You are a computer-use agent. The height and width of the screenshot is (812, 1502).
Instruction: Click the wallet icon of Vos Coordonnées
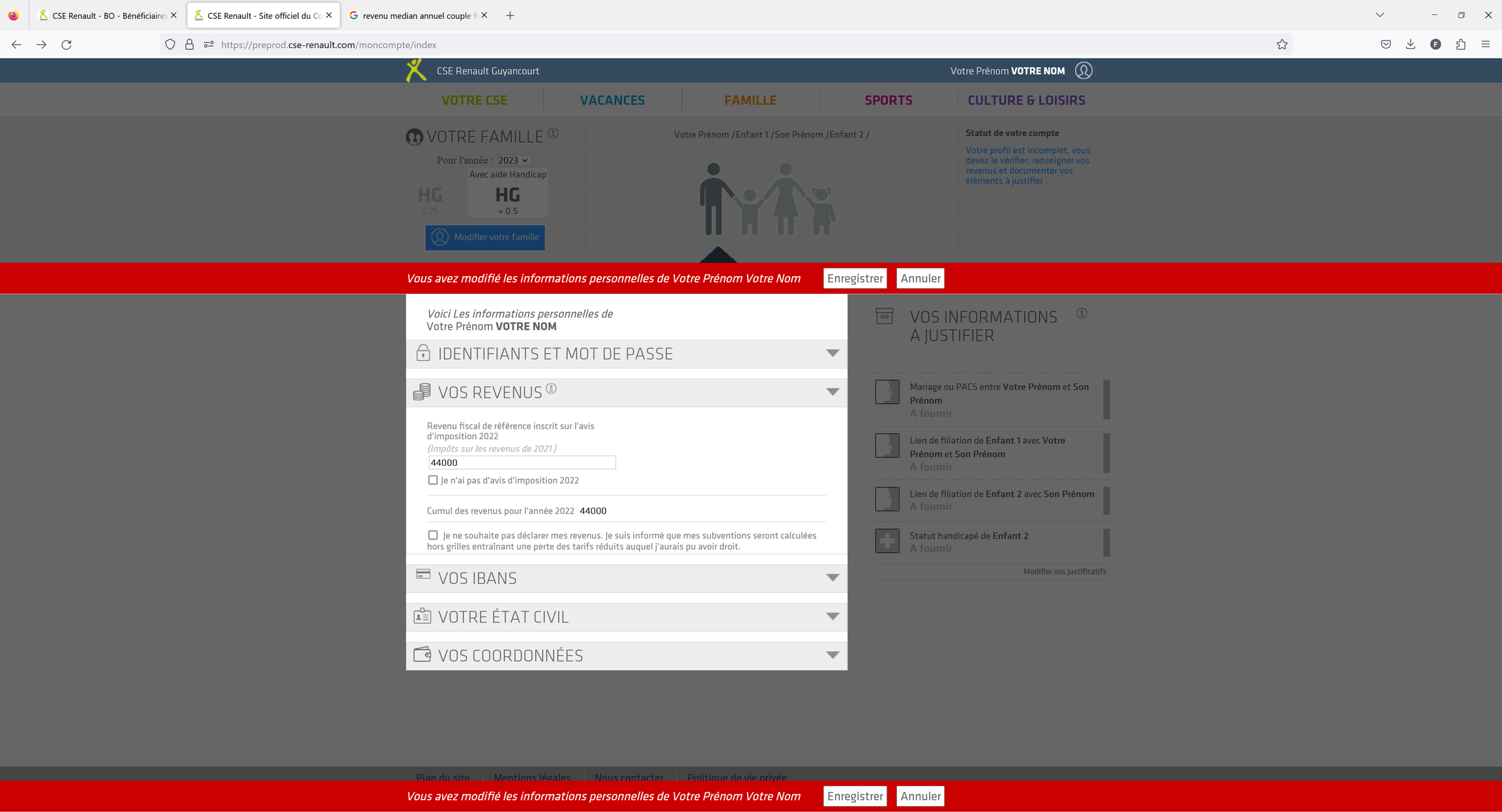tap(422, 654)
